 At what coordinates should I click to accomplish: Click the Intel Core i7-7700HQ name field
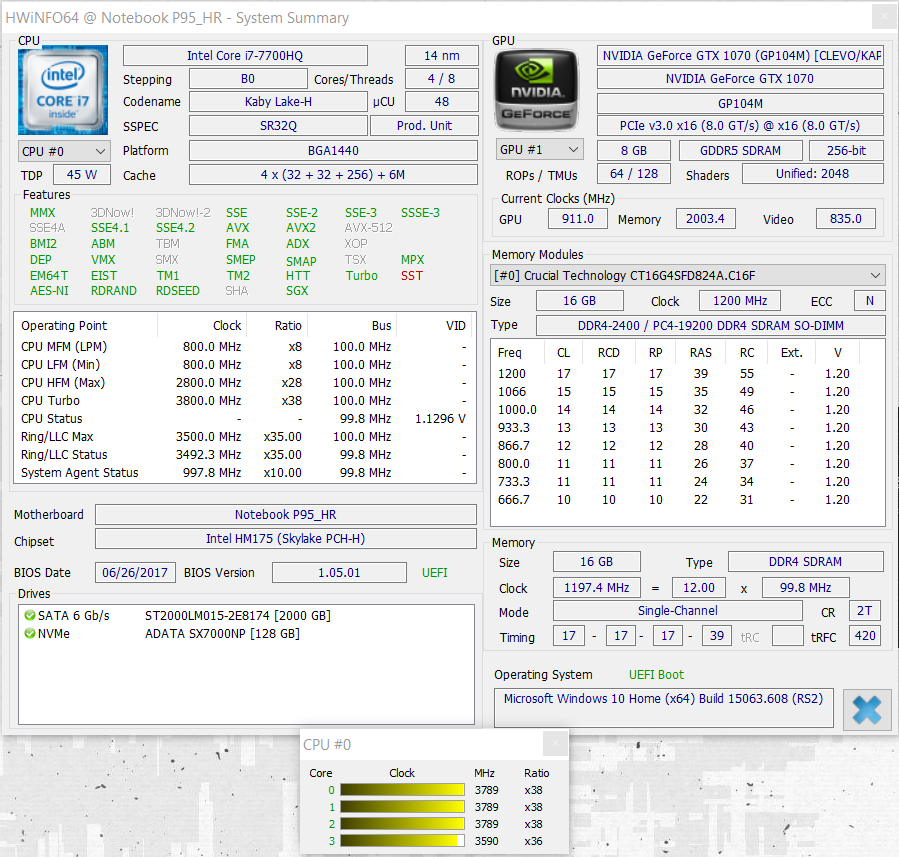[x=245, y=56]
